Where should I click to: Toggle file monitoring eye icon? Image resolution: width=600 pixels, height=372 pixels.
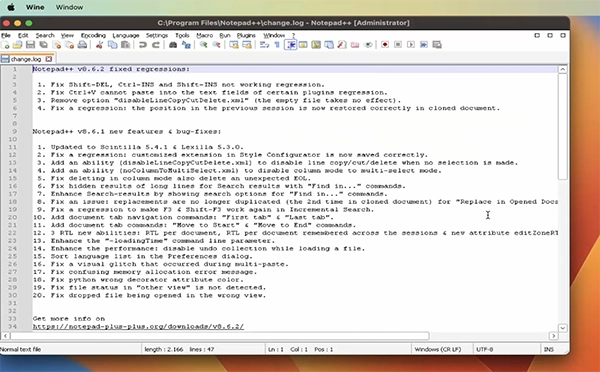click(368, 45)
